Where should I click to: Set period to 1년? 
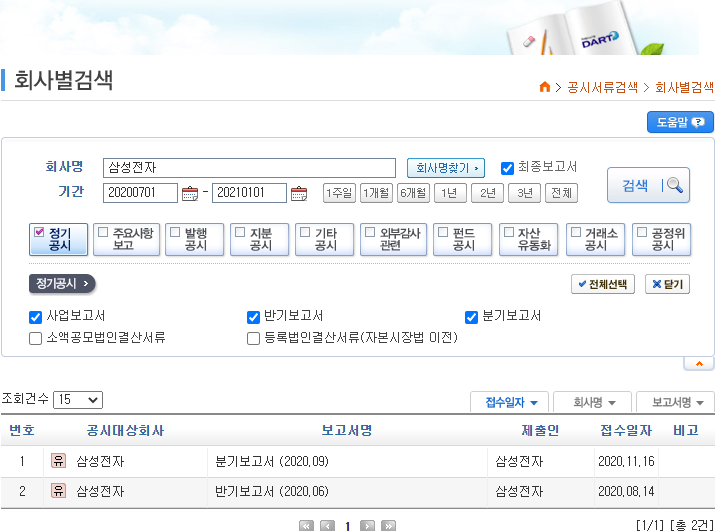coord(450,193)
